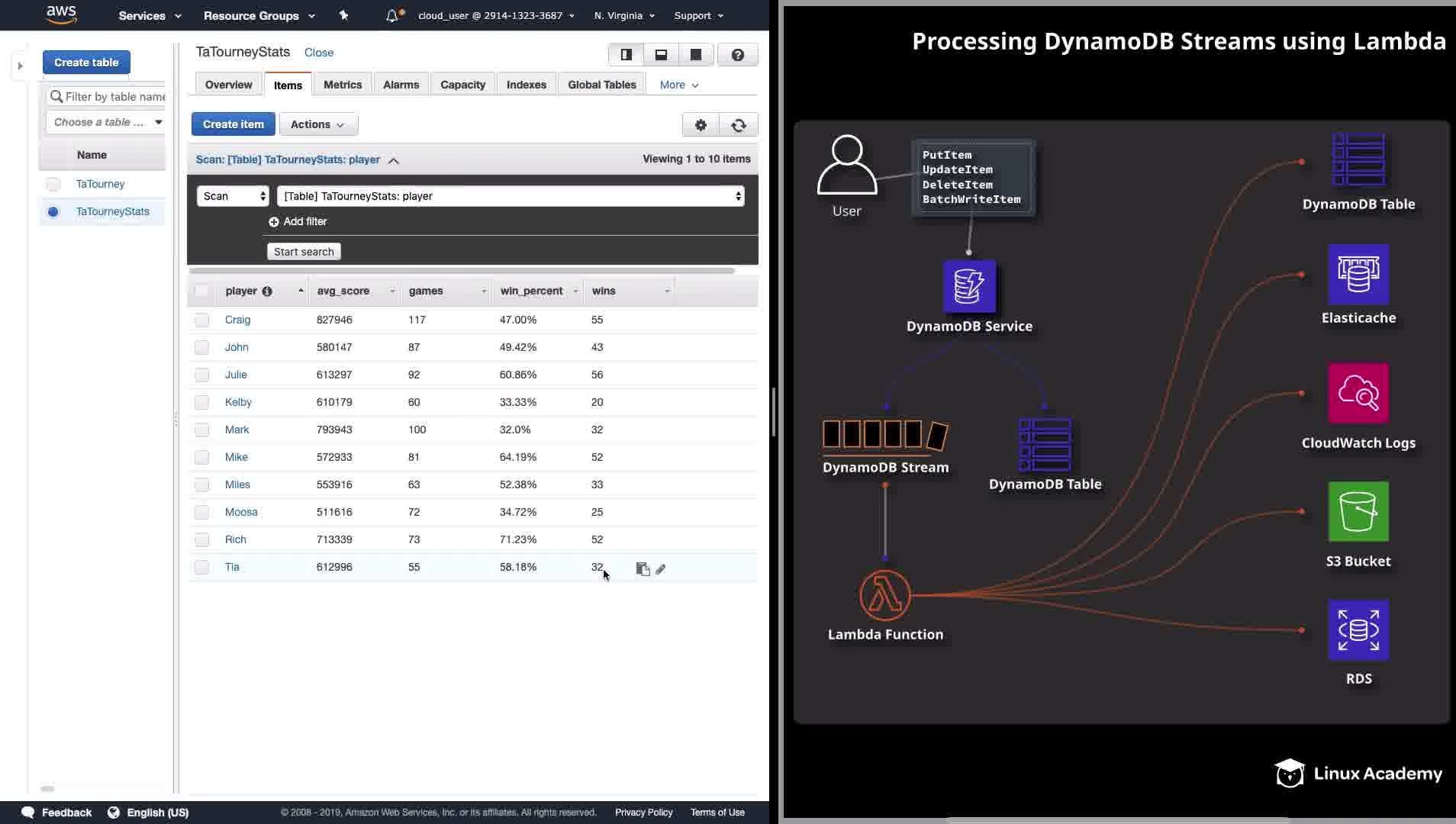Expand the Scan type selector
Viewport: 1456px width, 824px height.
(x=233, y=196)
